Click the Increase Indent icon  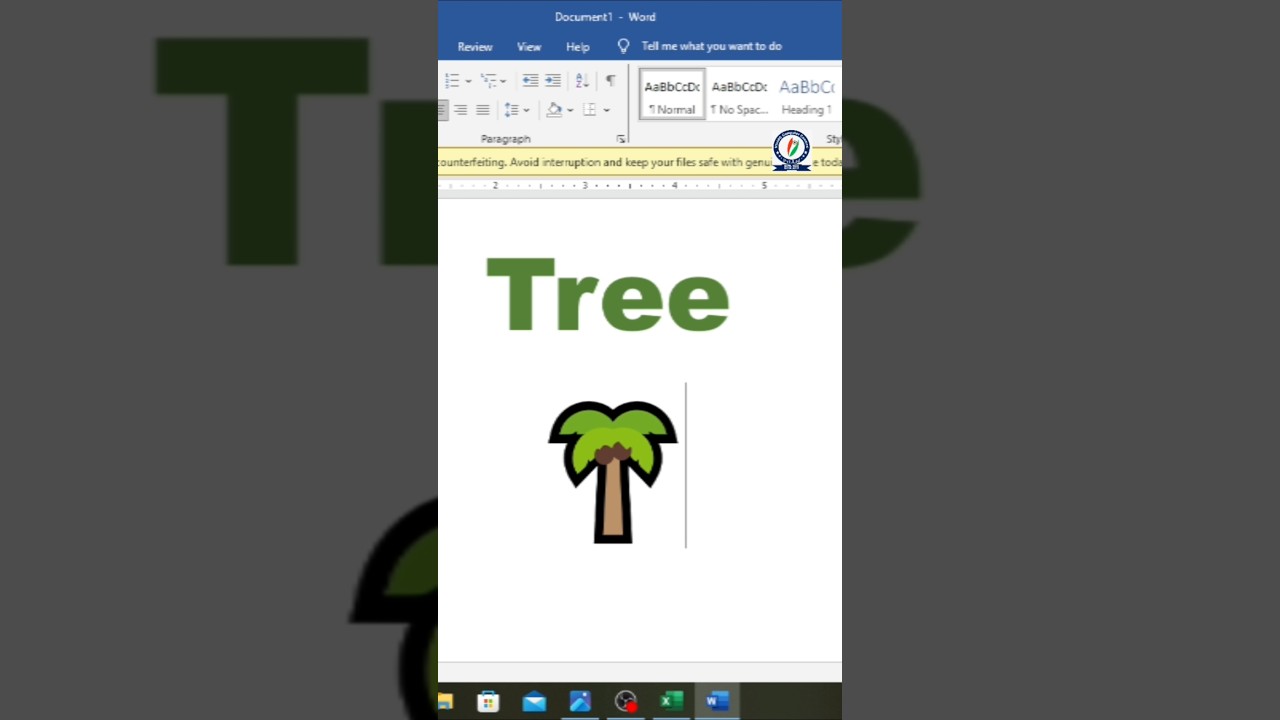(553, 80)
